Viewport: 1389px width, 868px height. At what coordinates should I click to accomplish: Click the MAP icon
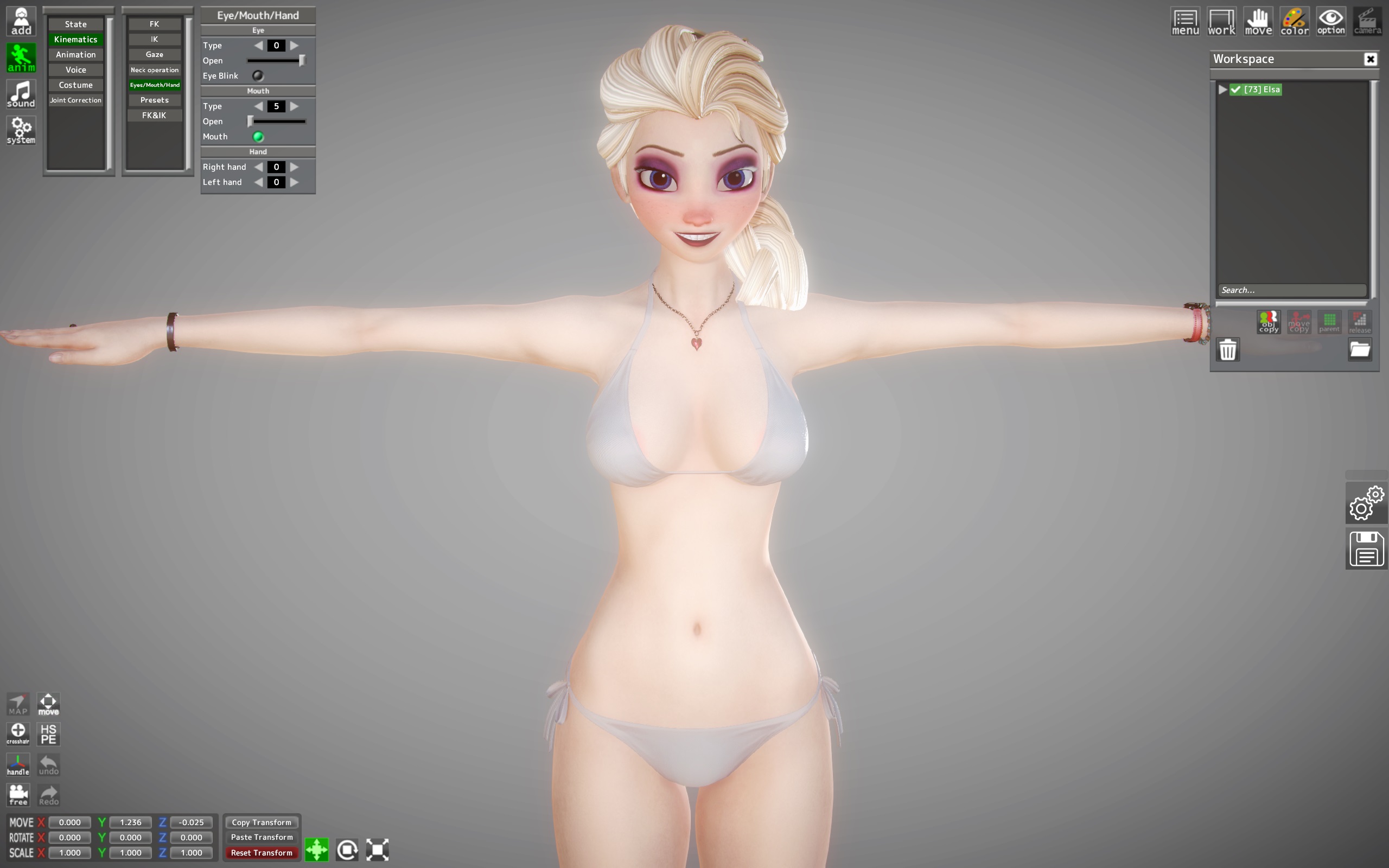pyautogui.click(x=18, y=704)
